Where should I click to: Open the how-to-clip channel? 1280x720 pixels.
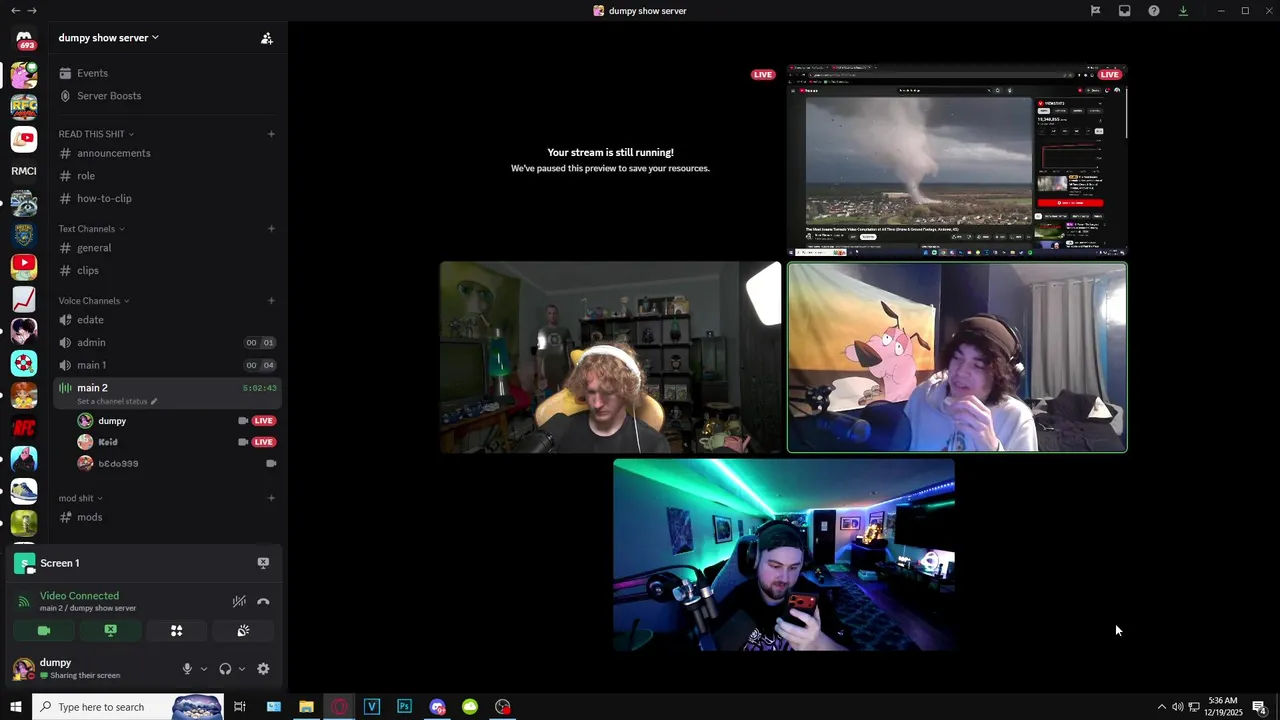(x=167, y=198)
